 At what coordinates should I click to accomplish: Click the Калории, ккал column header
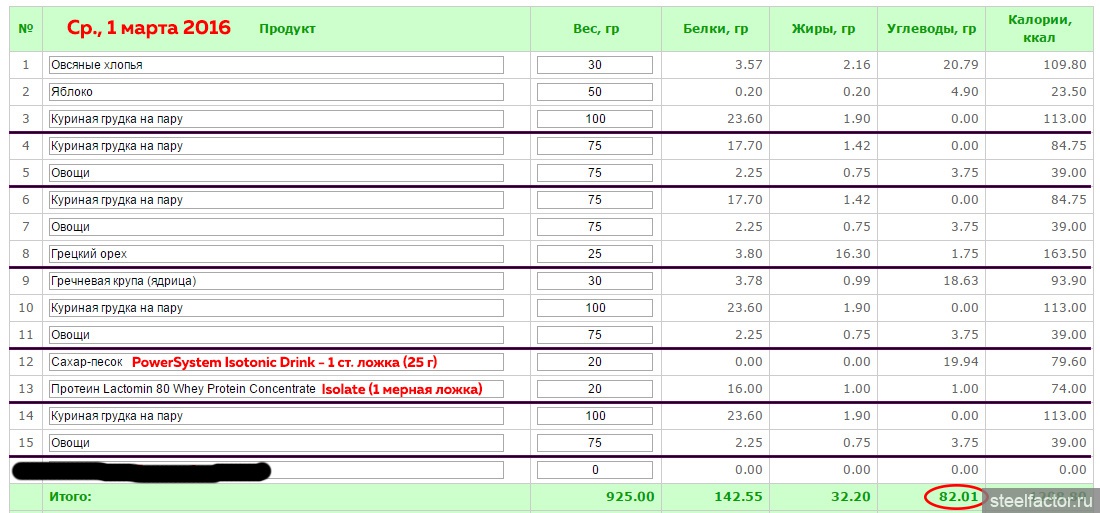point(1041,29)
